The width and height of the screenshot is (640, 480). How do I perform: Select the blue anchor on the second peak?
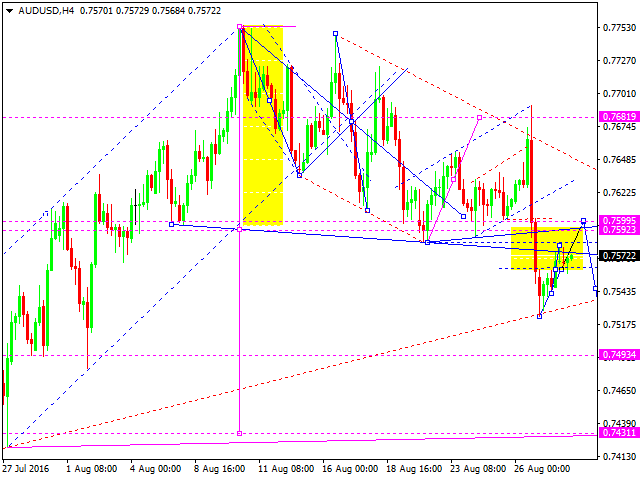[x=336, y=33]
